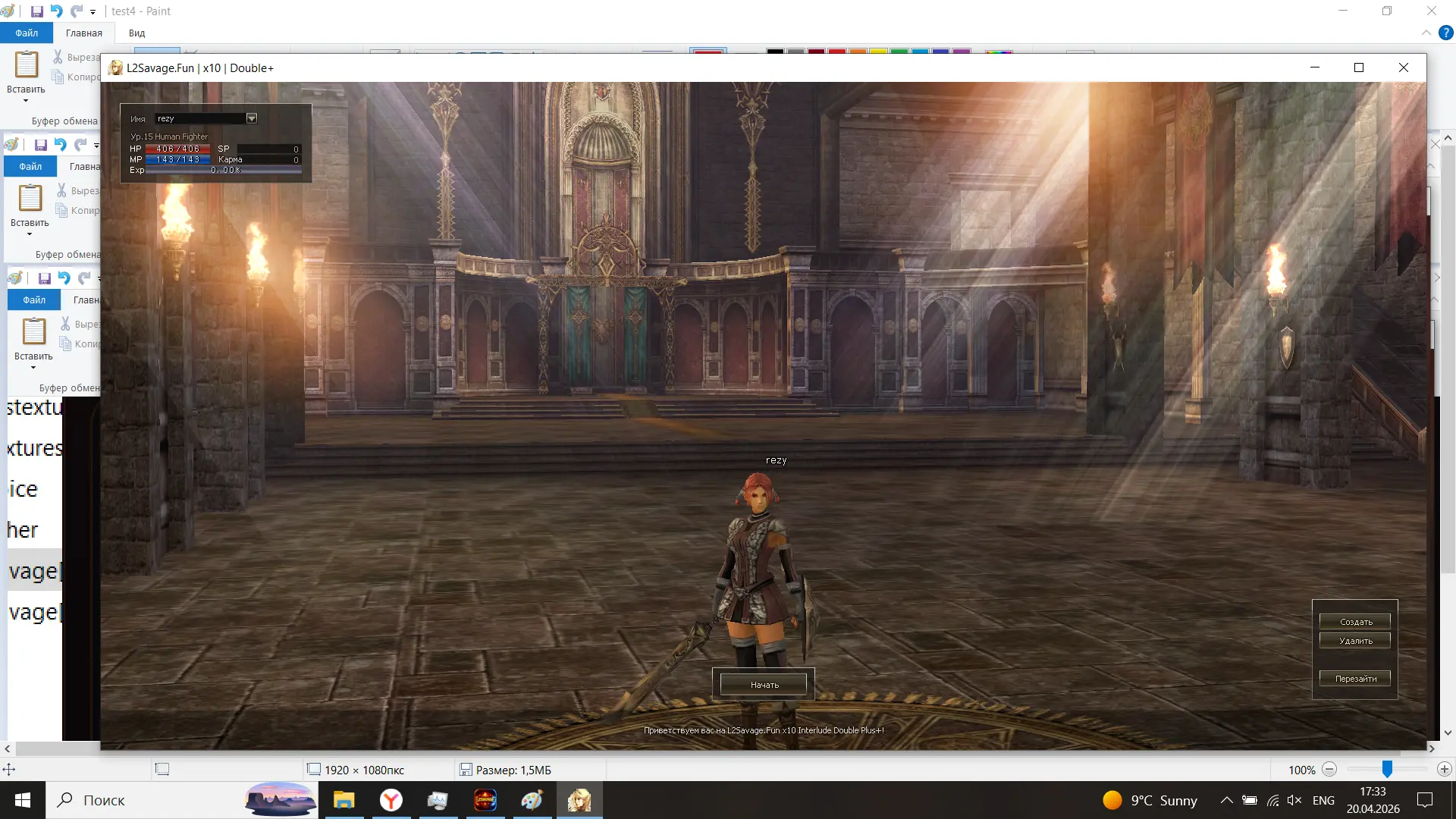
Task: Click the Paint zoom slider handle
Action: tap(1387, 770)
